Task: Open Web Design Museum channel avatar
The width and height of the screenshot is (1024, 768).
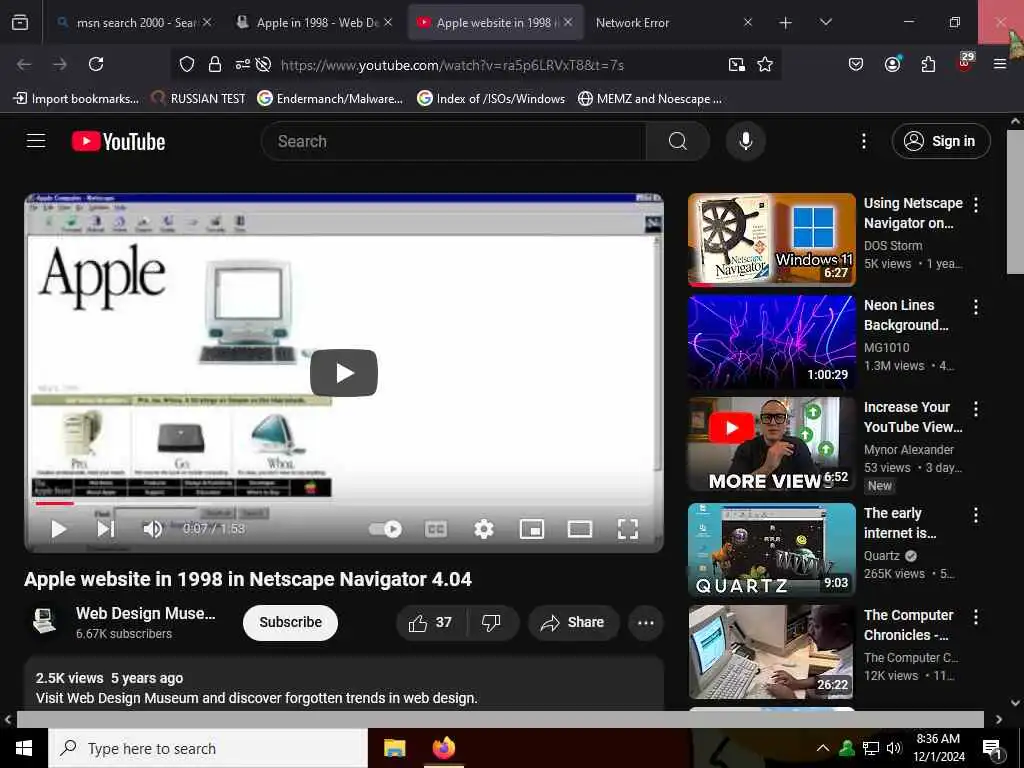Action: 44,622
